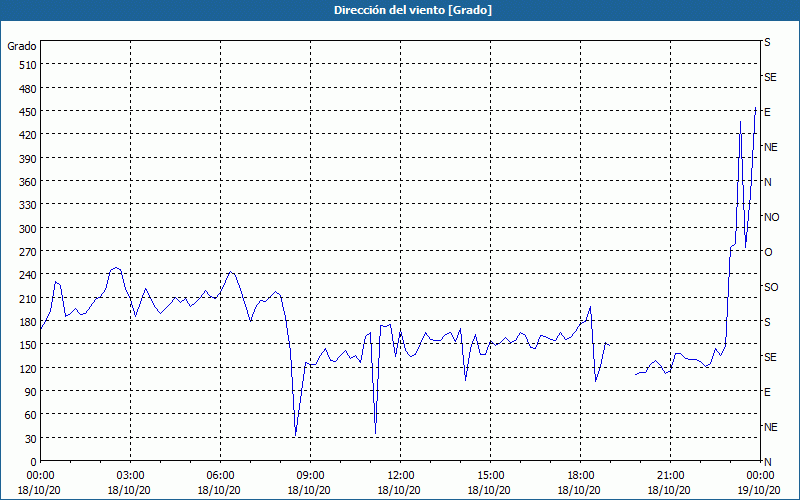Click the 150 y-axis value
The height and width of the screenshot is (500, 800).
(28, 345)
